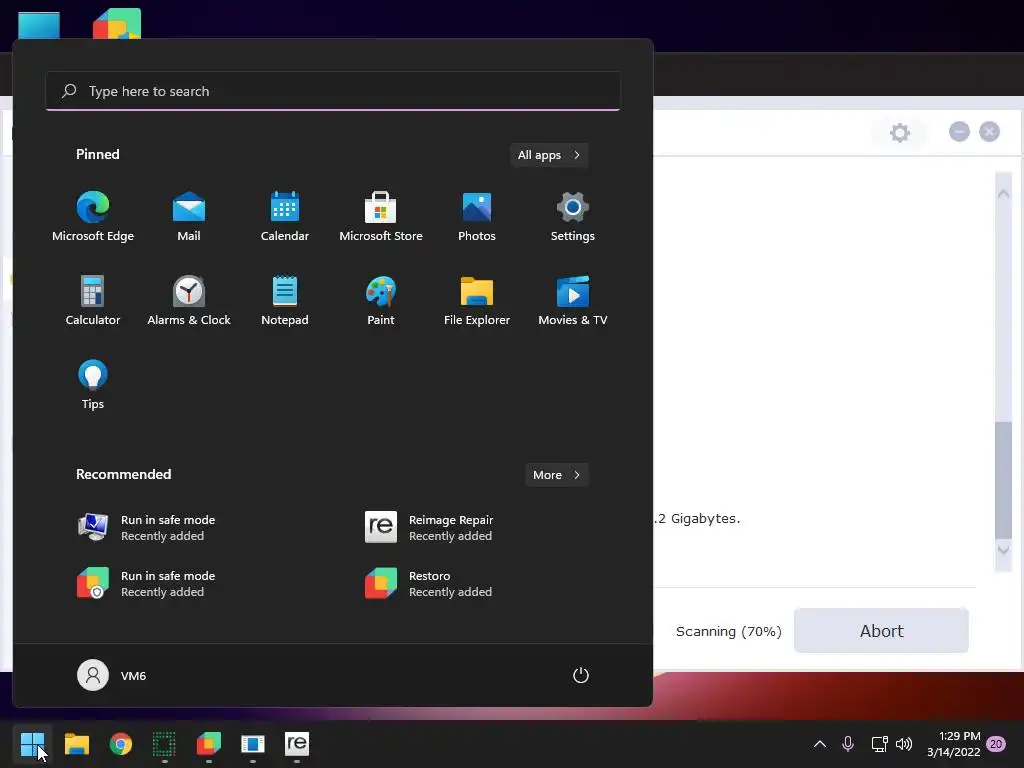Image resolution: width=1024 pixels, height=768 pixels.
Task: Expand the hidden system tray icons
Action: (x=820, y=744)
